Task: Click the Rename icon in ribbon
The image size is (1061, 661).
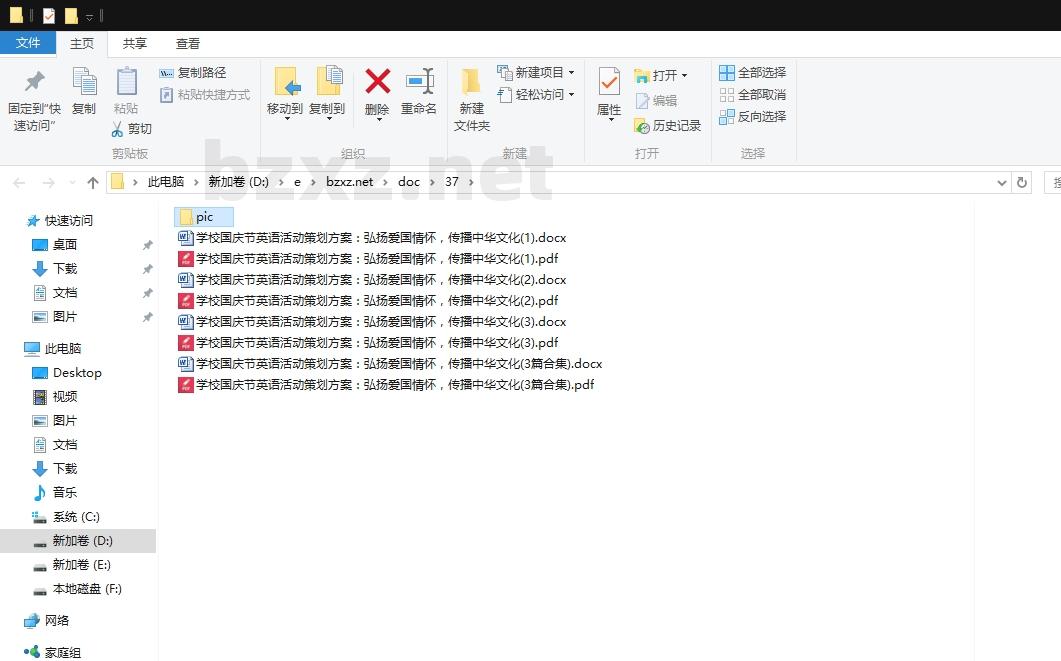Action: point(419,82)
